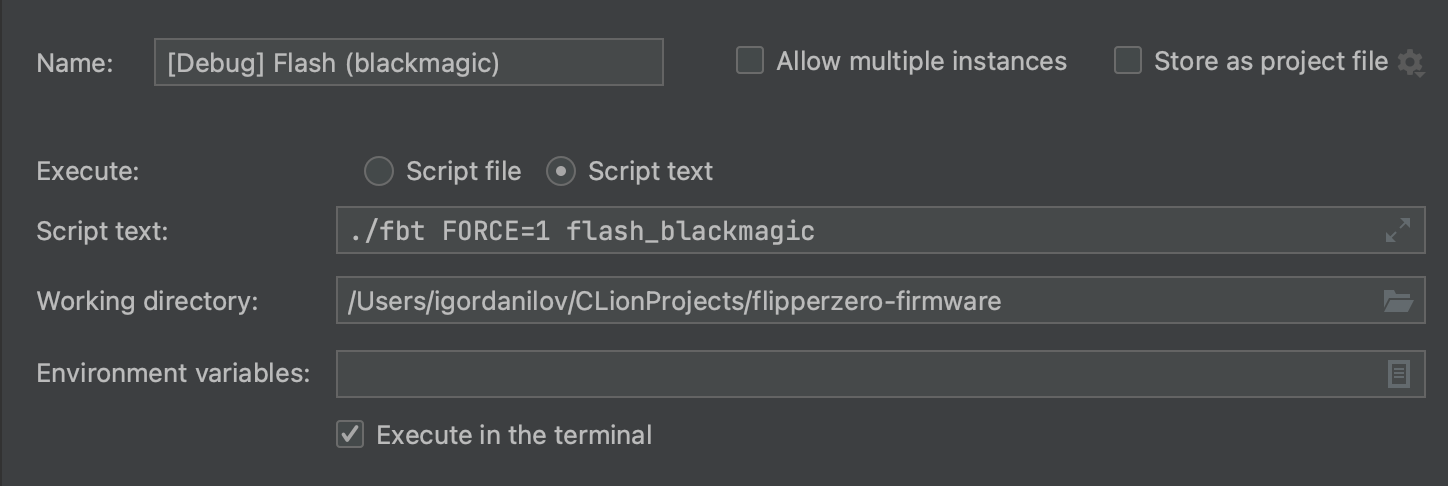Click the 'Execute in the terminal' label text
This screenshot has width=1448, height=486.
click(514, 435)
